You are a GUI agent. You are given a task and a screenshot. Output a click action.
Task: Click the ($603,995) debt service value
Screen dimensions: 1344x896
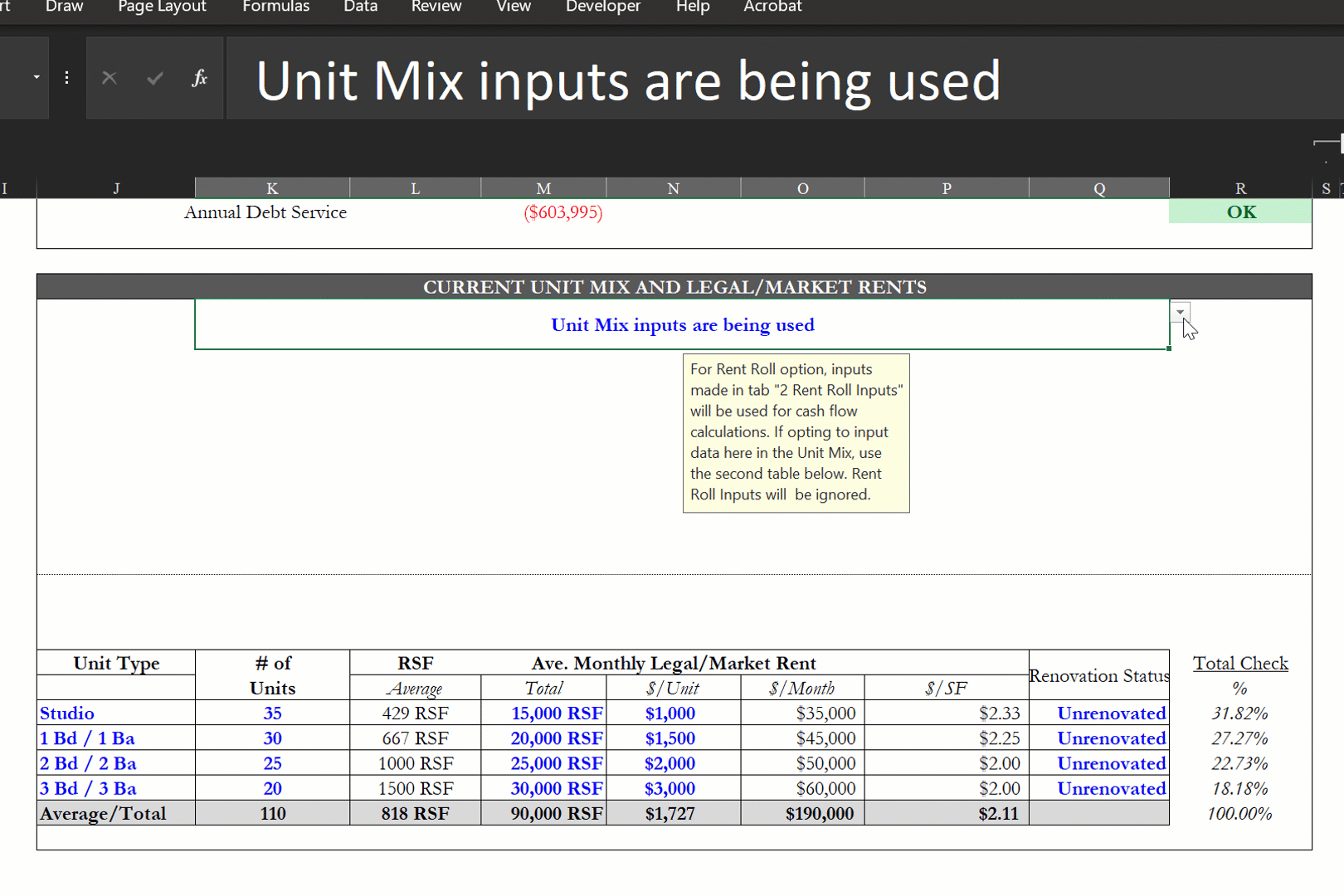pos(562,212)
